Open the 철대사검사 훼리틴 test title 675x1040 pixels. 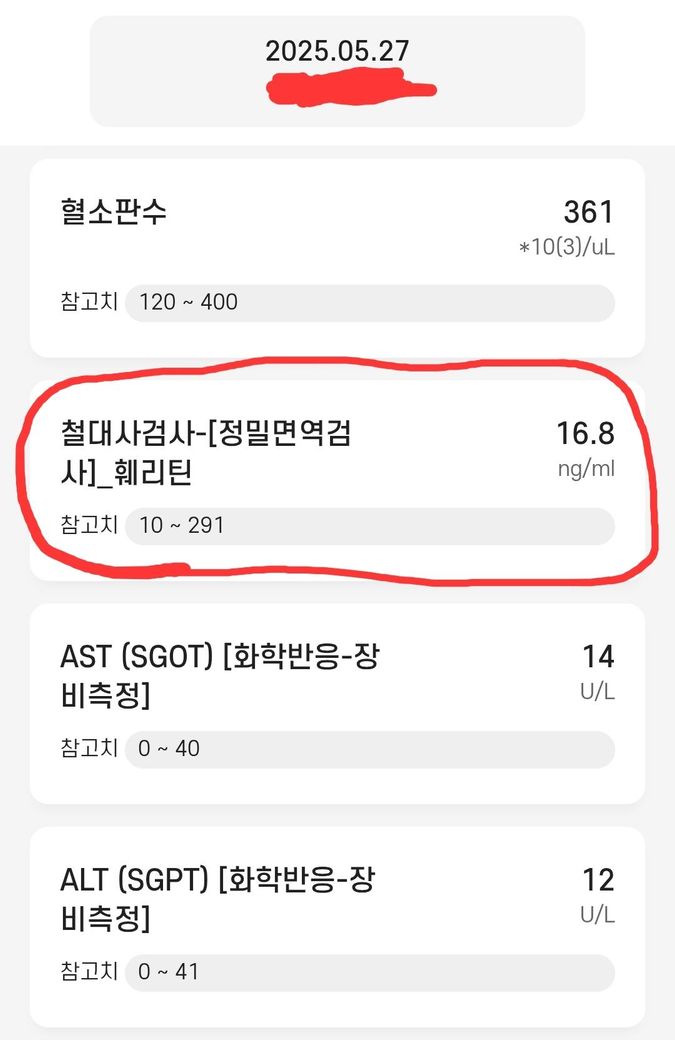(x=206, y=453)
